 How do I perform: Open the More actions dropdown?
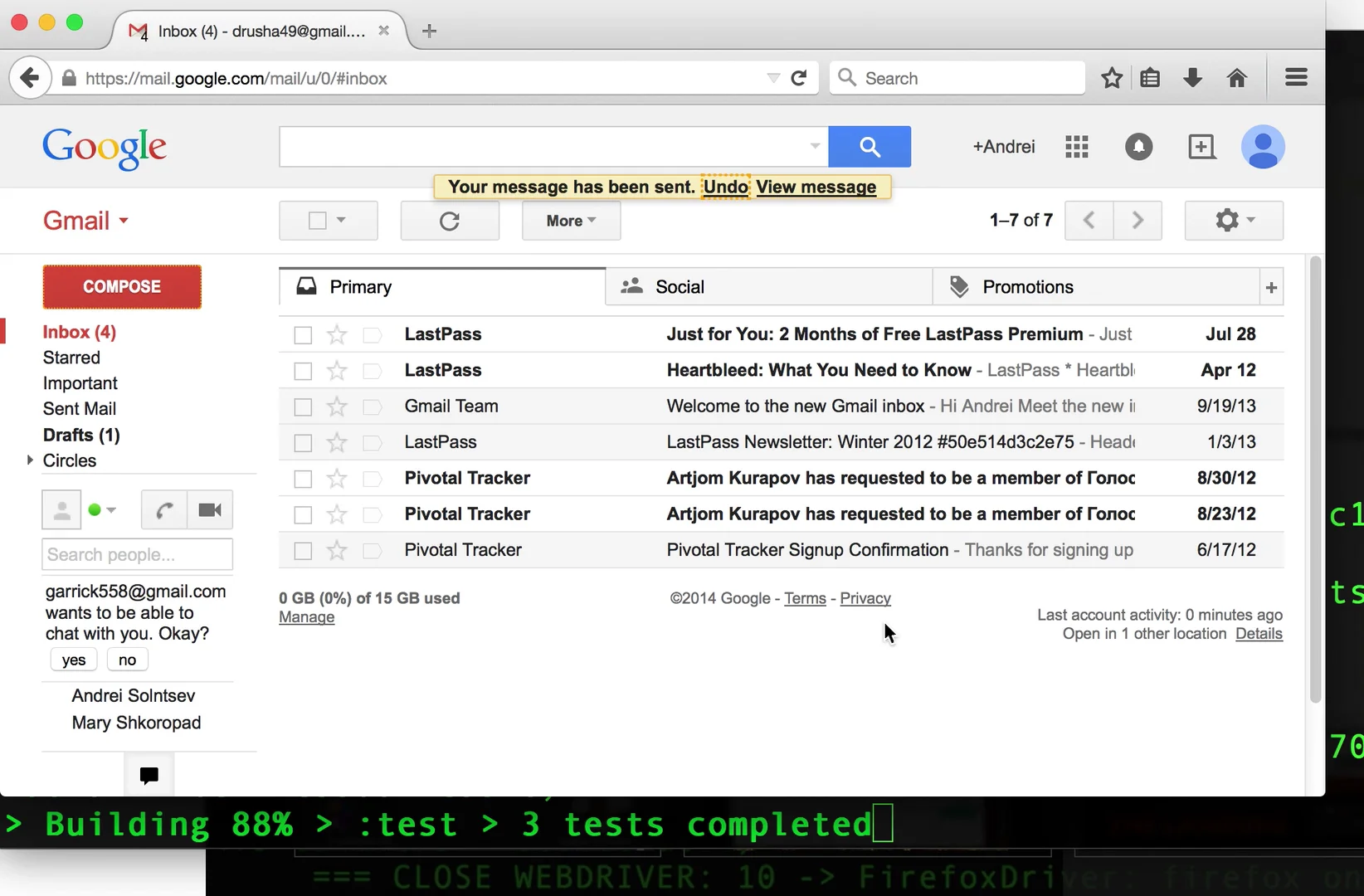571,221
